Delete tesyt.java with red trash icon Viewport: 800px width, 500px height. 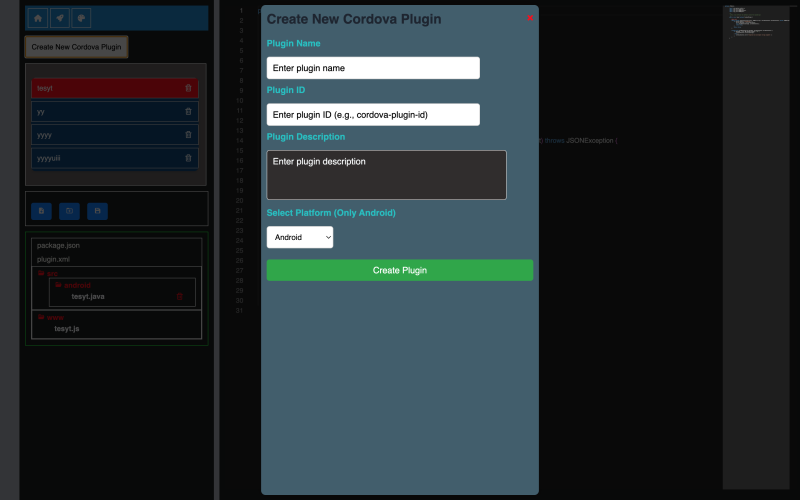click(180, 296)
